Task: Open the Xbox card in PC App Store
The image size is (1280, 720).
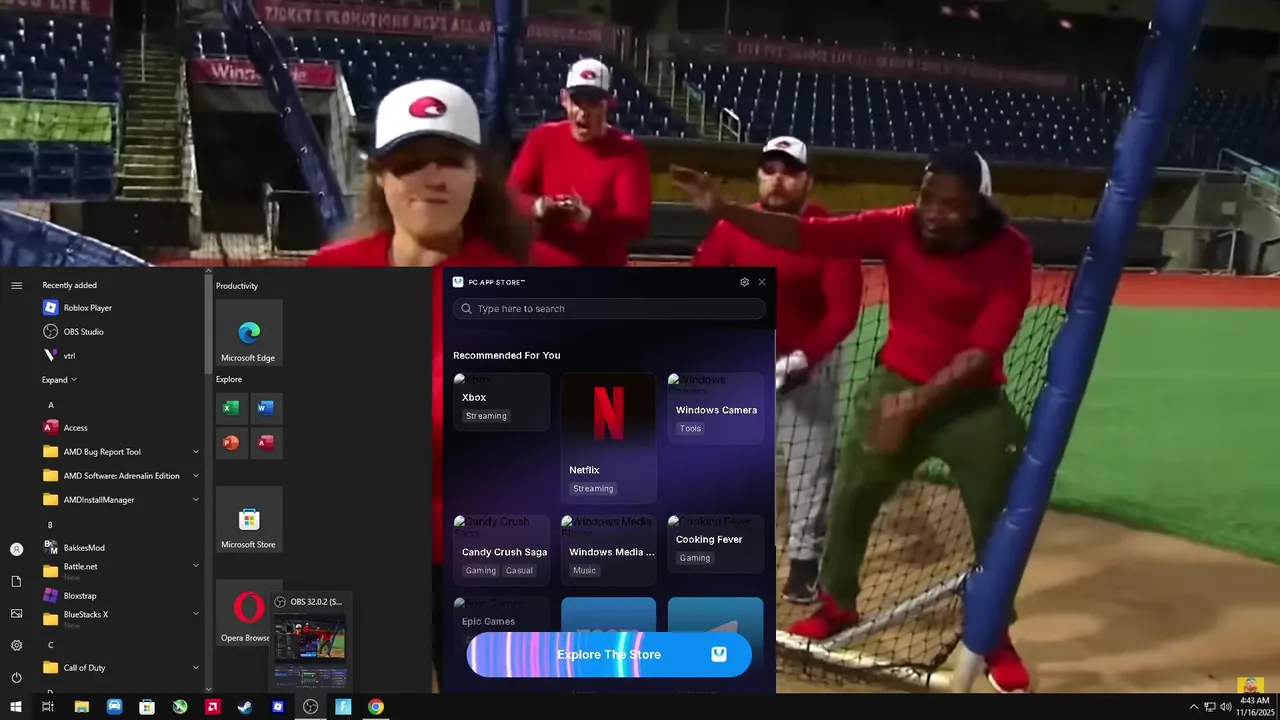Action: click(501, 402)
